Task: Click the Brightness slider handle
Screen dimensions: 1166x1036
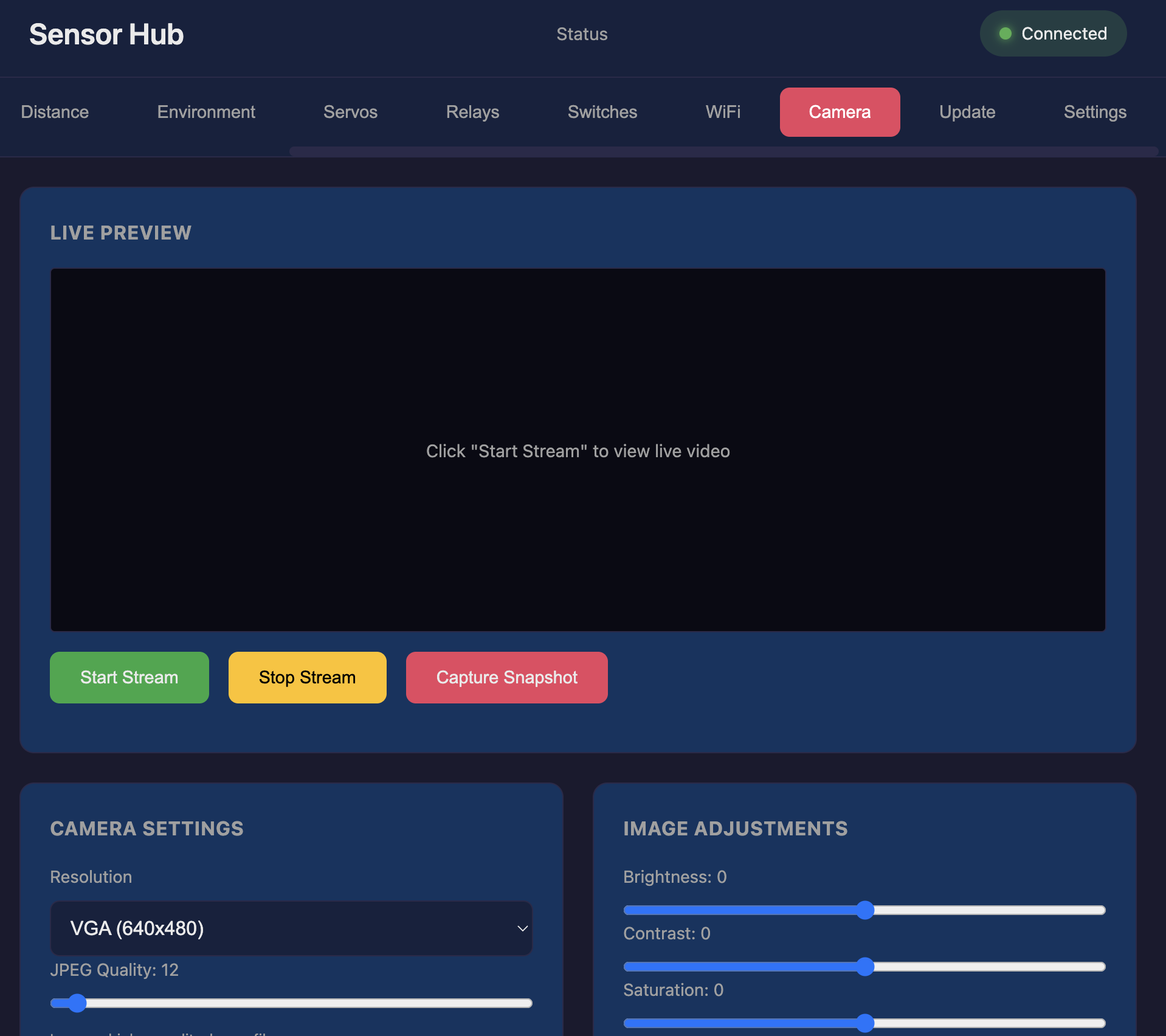Action: [x=864, y=910]
